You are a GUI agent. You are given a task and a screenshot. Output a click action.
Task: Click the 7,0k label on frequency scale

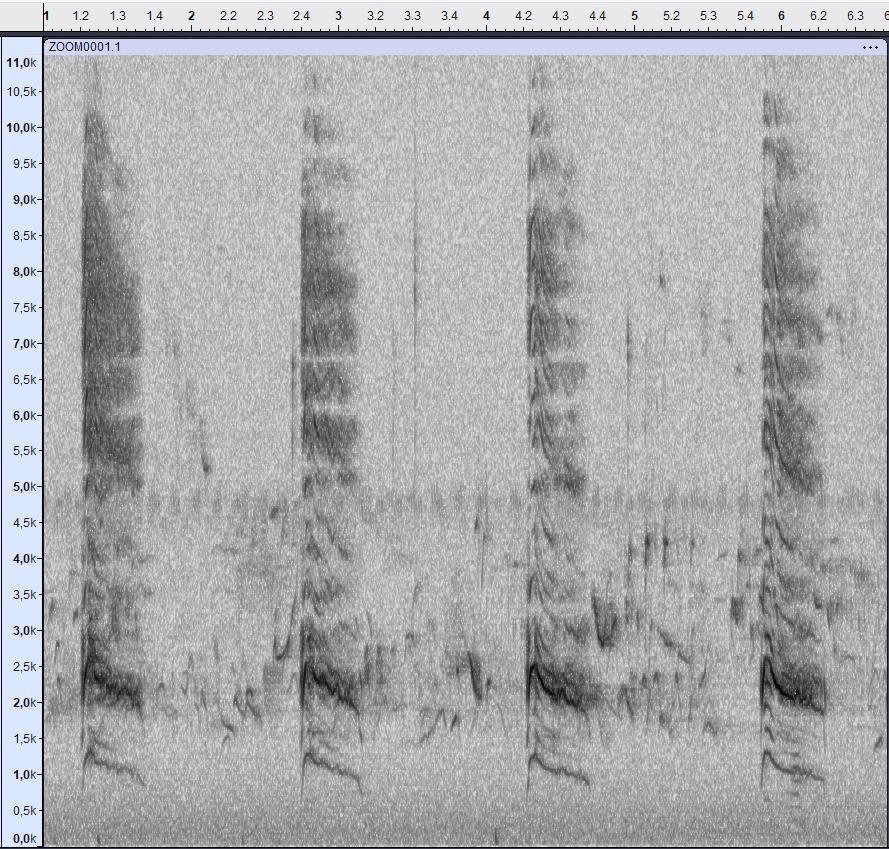(x=25, y=344)
